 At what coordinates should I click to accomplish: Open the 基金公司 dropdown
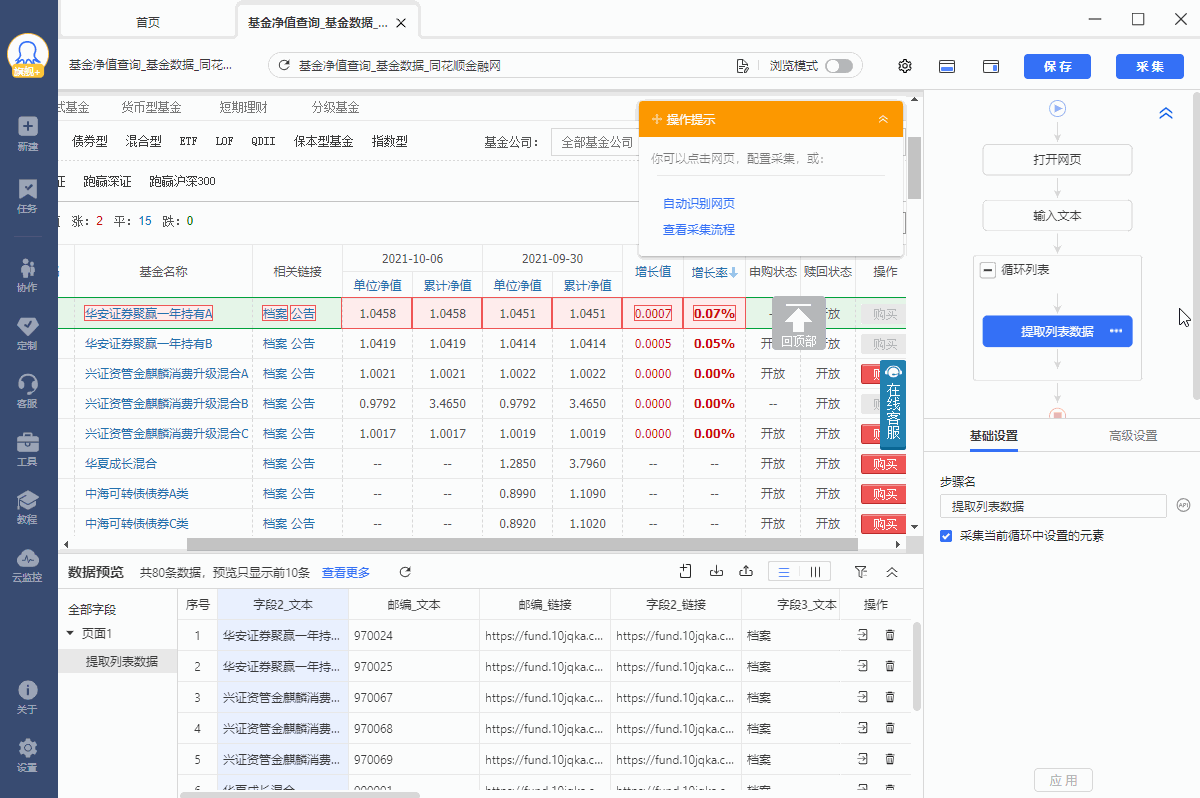click(x=597, y=142)
